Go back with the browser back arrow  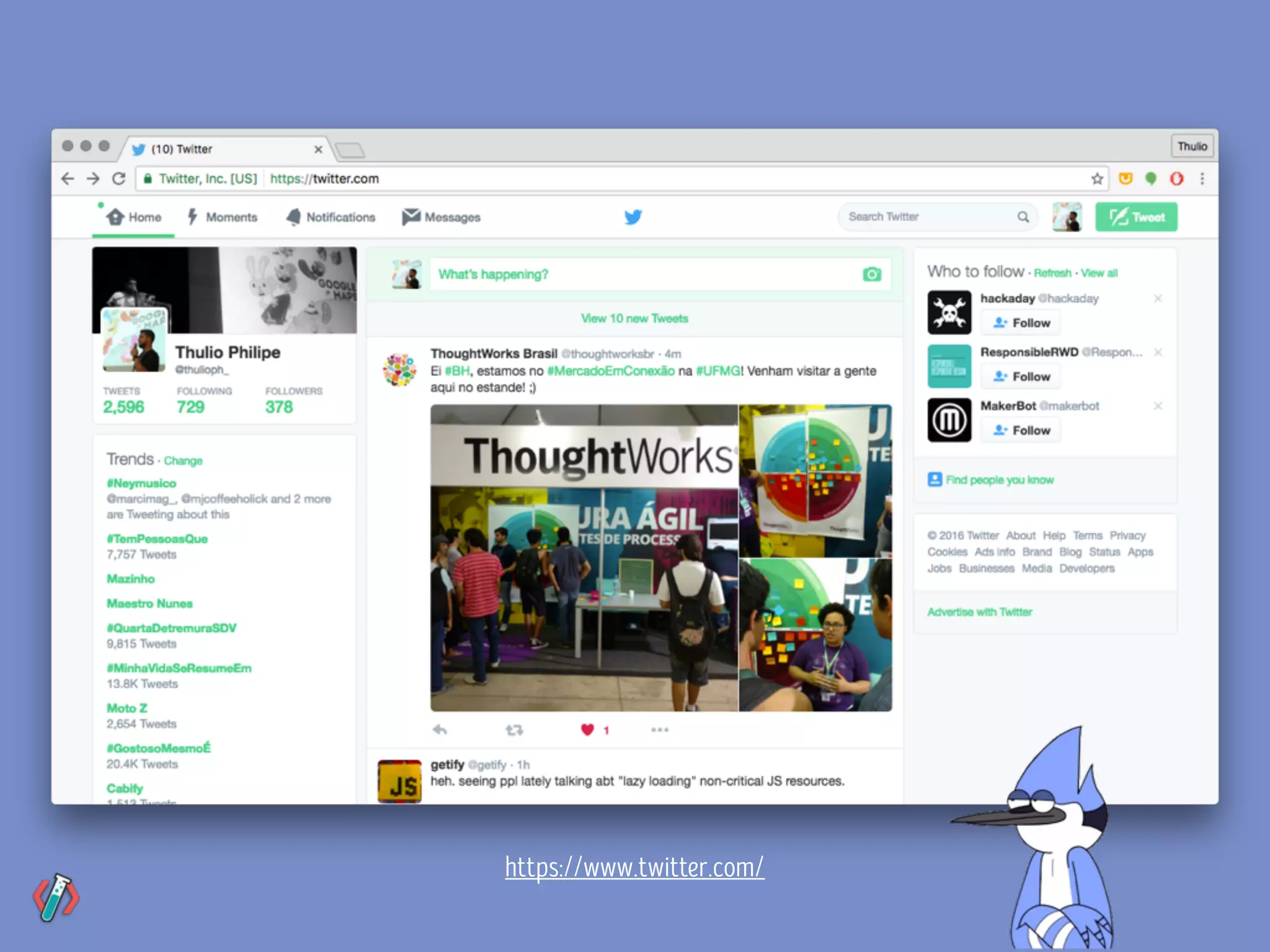68,179
